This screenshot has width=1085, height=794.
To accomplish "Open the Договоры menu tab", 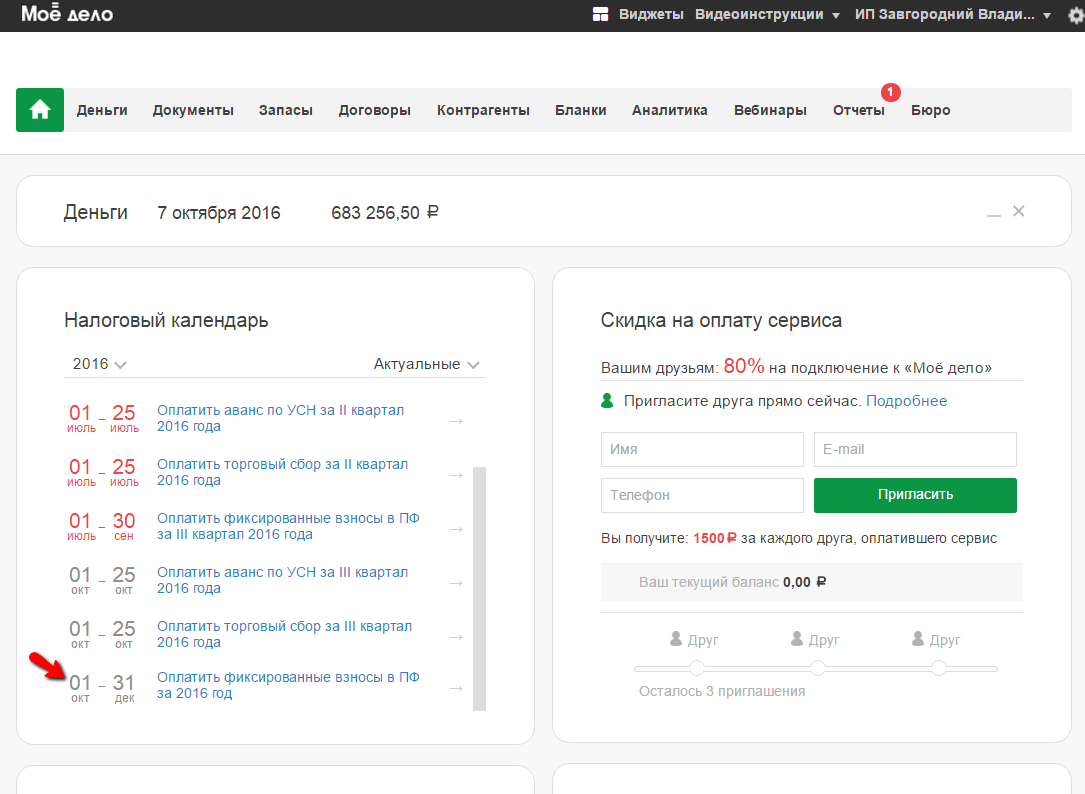I will (x=374, y=110).
